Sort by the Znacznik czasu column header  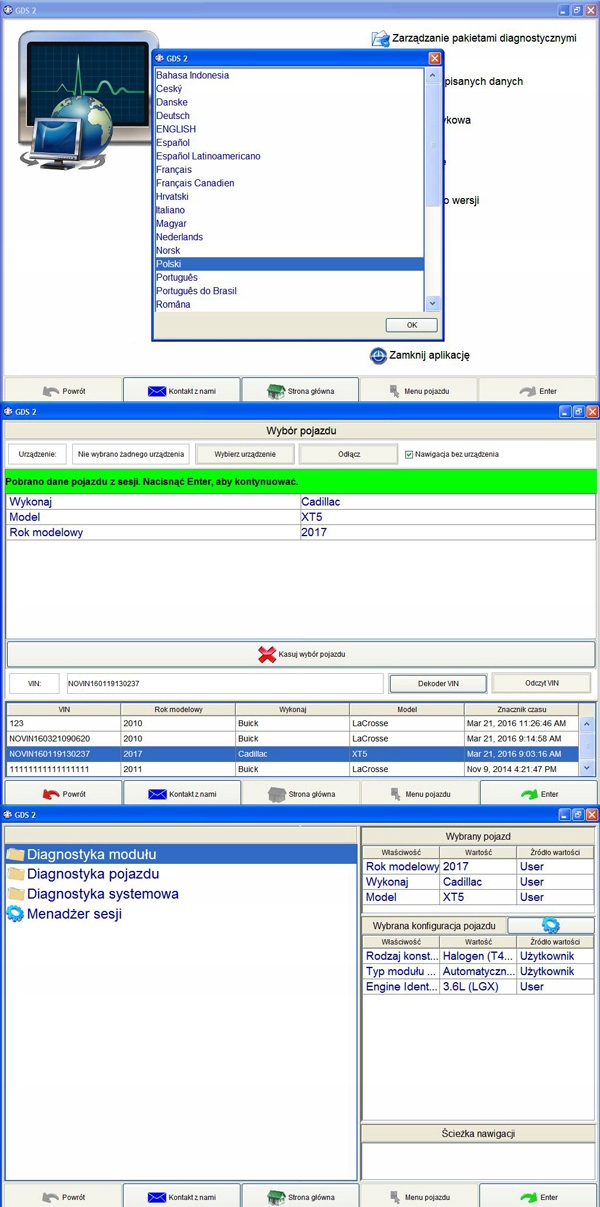click(520, 709)
